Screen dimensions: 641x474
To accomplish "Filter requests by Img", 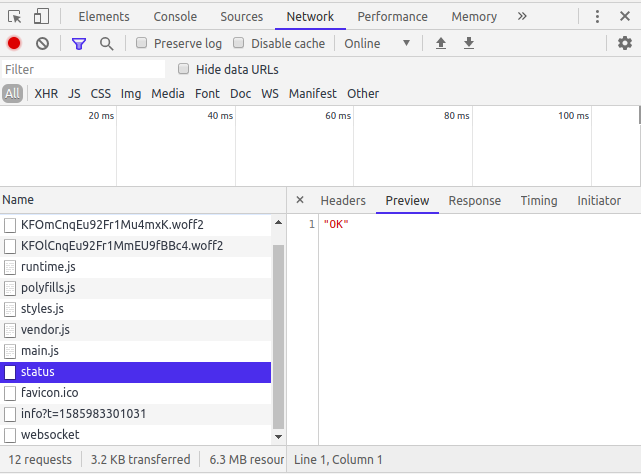I will pyautogui.click(x=131, y=94).
